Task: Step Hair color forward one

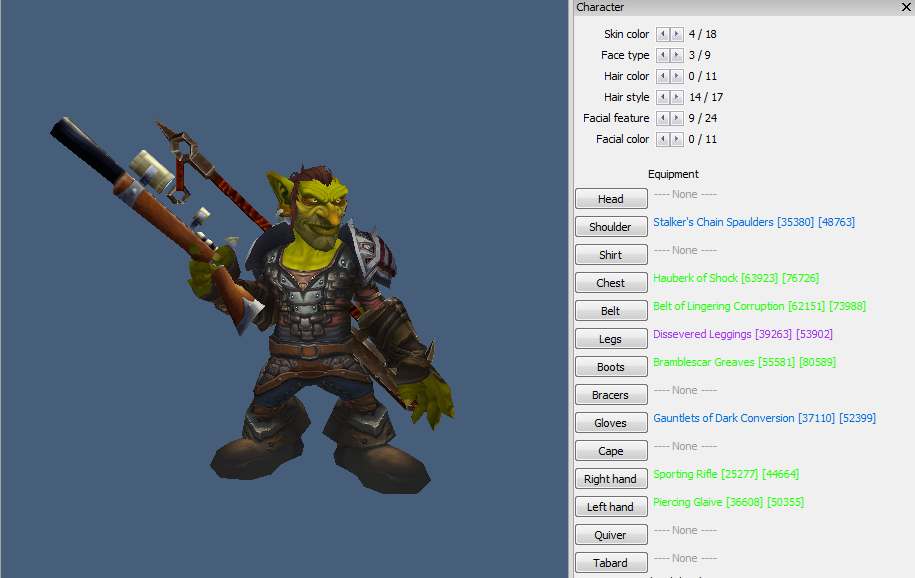Action: click(x=676, y=76)
